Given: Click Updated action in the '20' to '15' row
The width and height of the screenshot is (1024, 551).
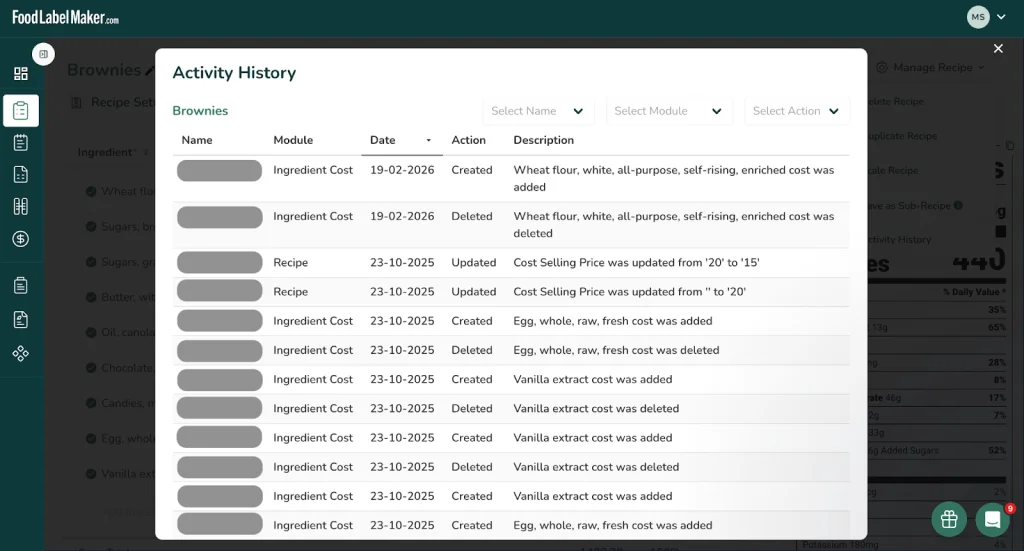Looking at the screenshot, I should click(x=473, y=262).
